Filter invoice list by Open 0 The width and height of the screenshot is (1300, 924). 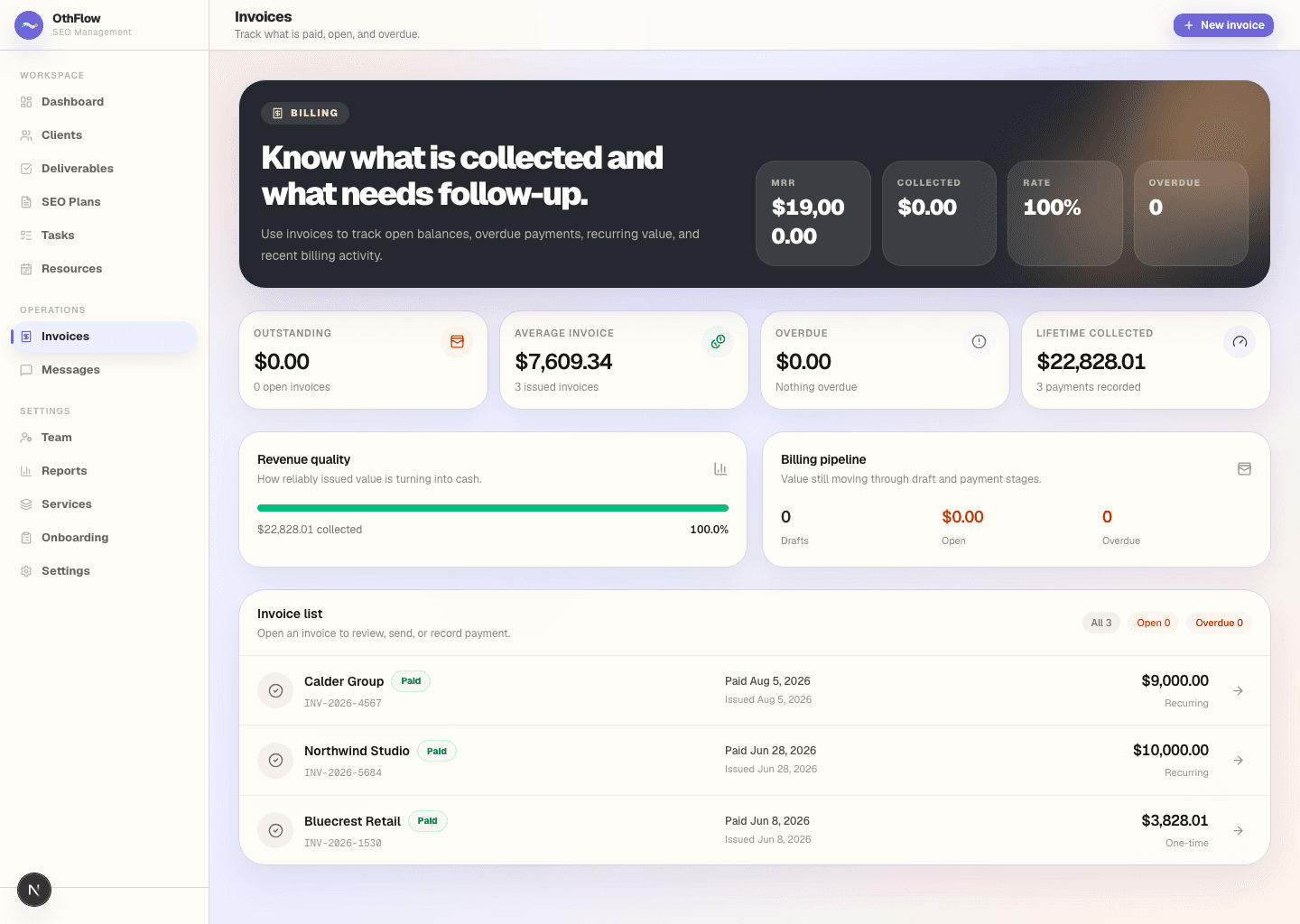click(1154, 623)
